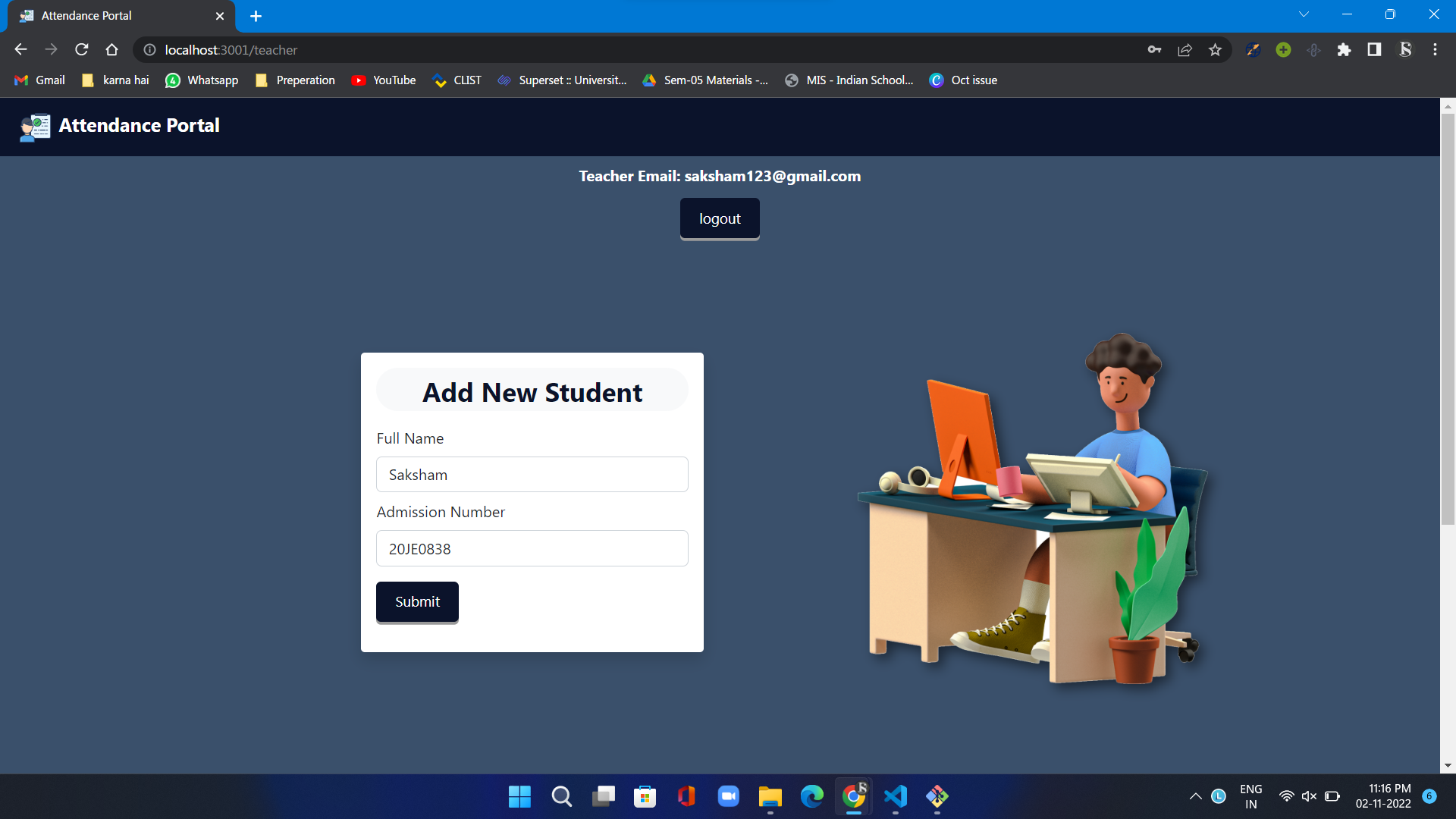Reload the page with refresh icon
The width and height of the screenshot is (1456, 819).
(x=82, y=50)
